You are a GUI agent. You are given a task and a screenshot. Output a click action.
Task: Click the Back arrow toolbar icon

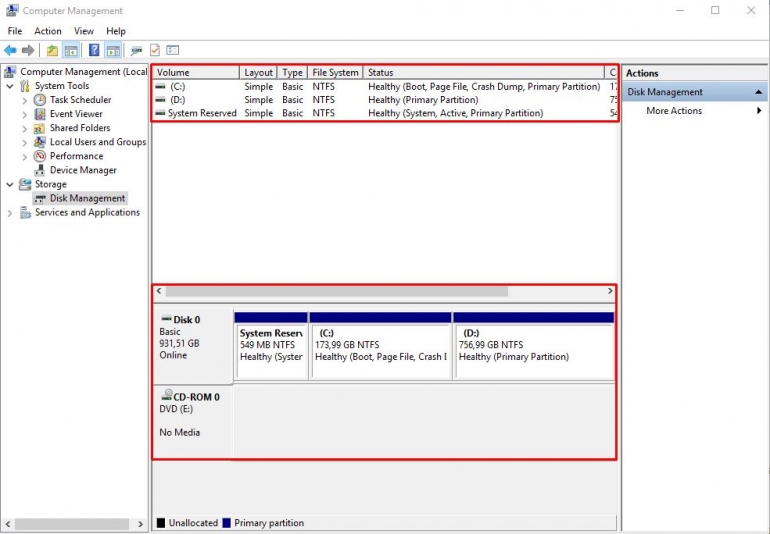point(10,50)
